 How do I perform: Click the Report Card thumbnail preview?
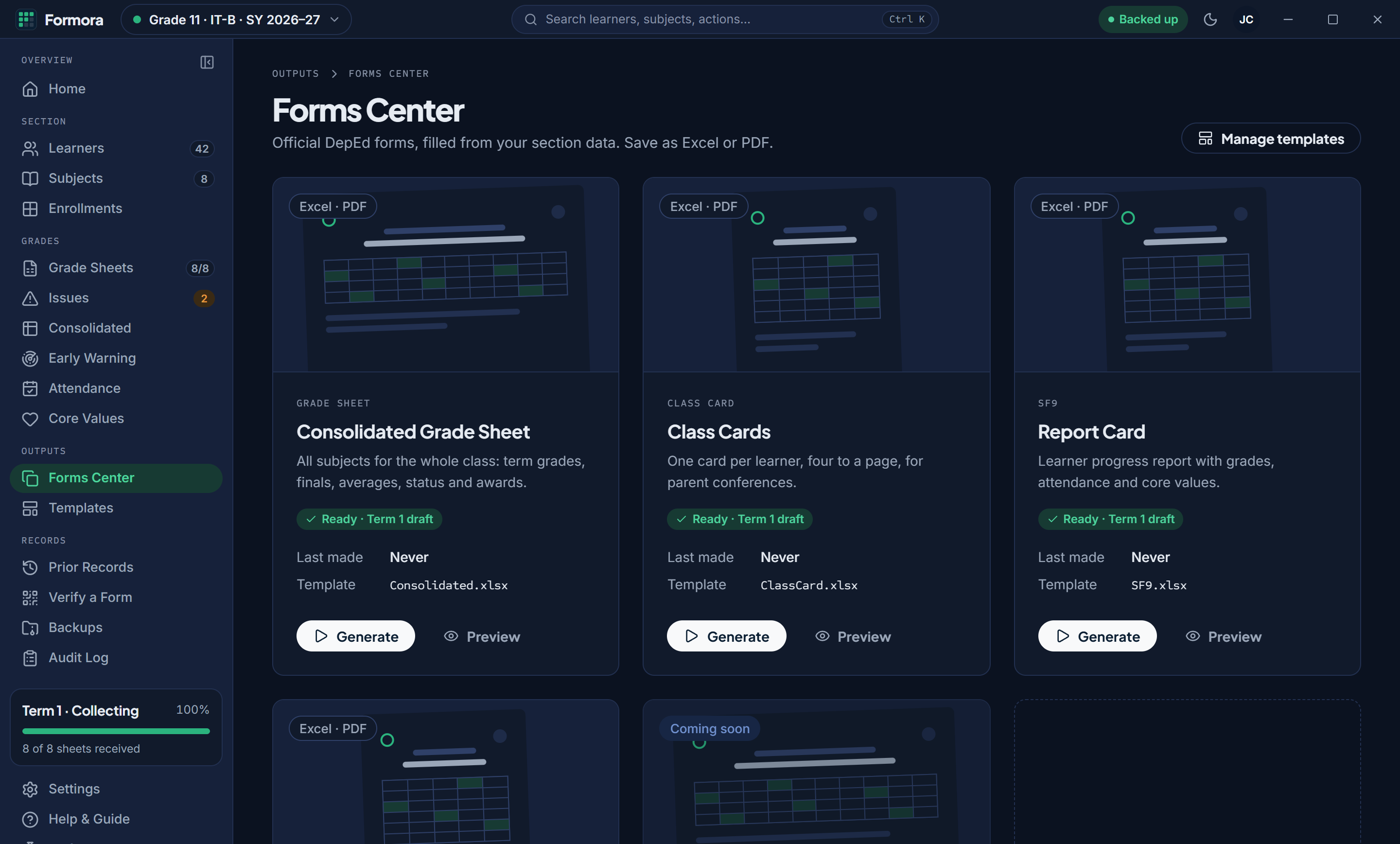1187,275
